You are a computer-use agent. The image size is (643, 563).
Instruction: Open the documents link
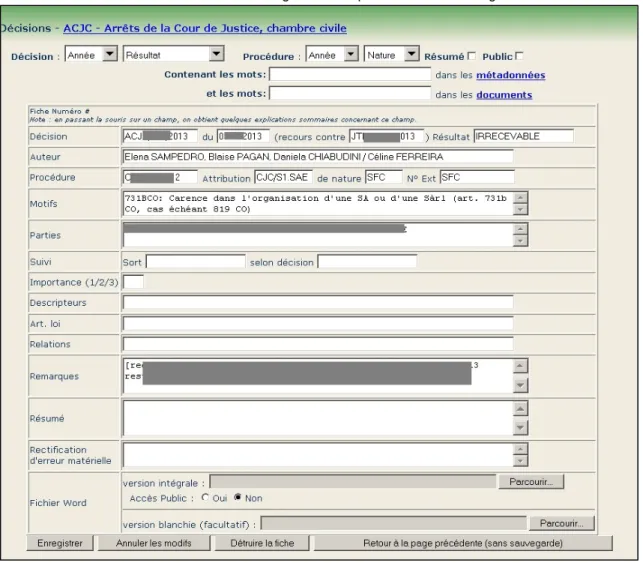[x=504, y=95]
